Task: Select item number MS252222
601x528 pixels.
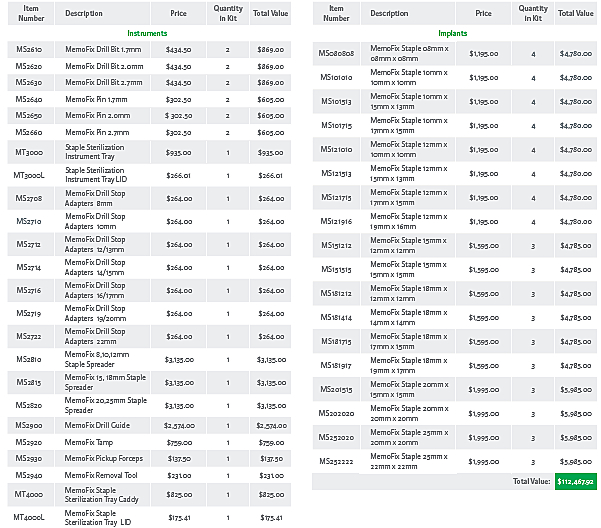Action: tap(336, 461)
